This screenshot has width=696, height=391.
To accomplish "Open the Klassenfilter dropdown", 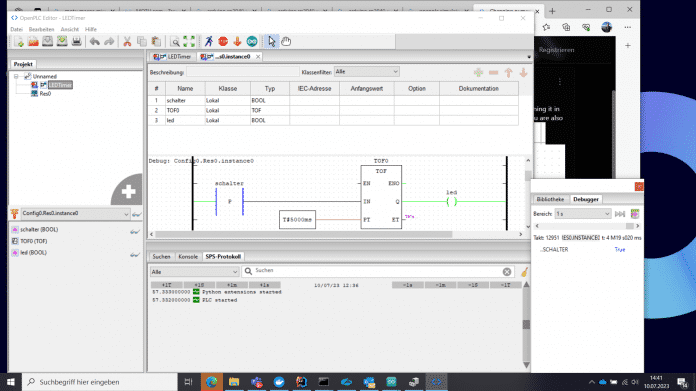I will [367, 72].
